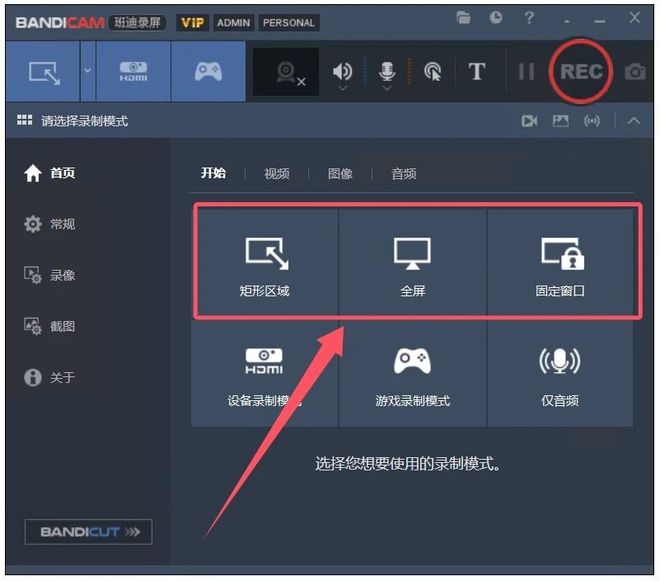Open help with the question mark

tap(529, 17)
